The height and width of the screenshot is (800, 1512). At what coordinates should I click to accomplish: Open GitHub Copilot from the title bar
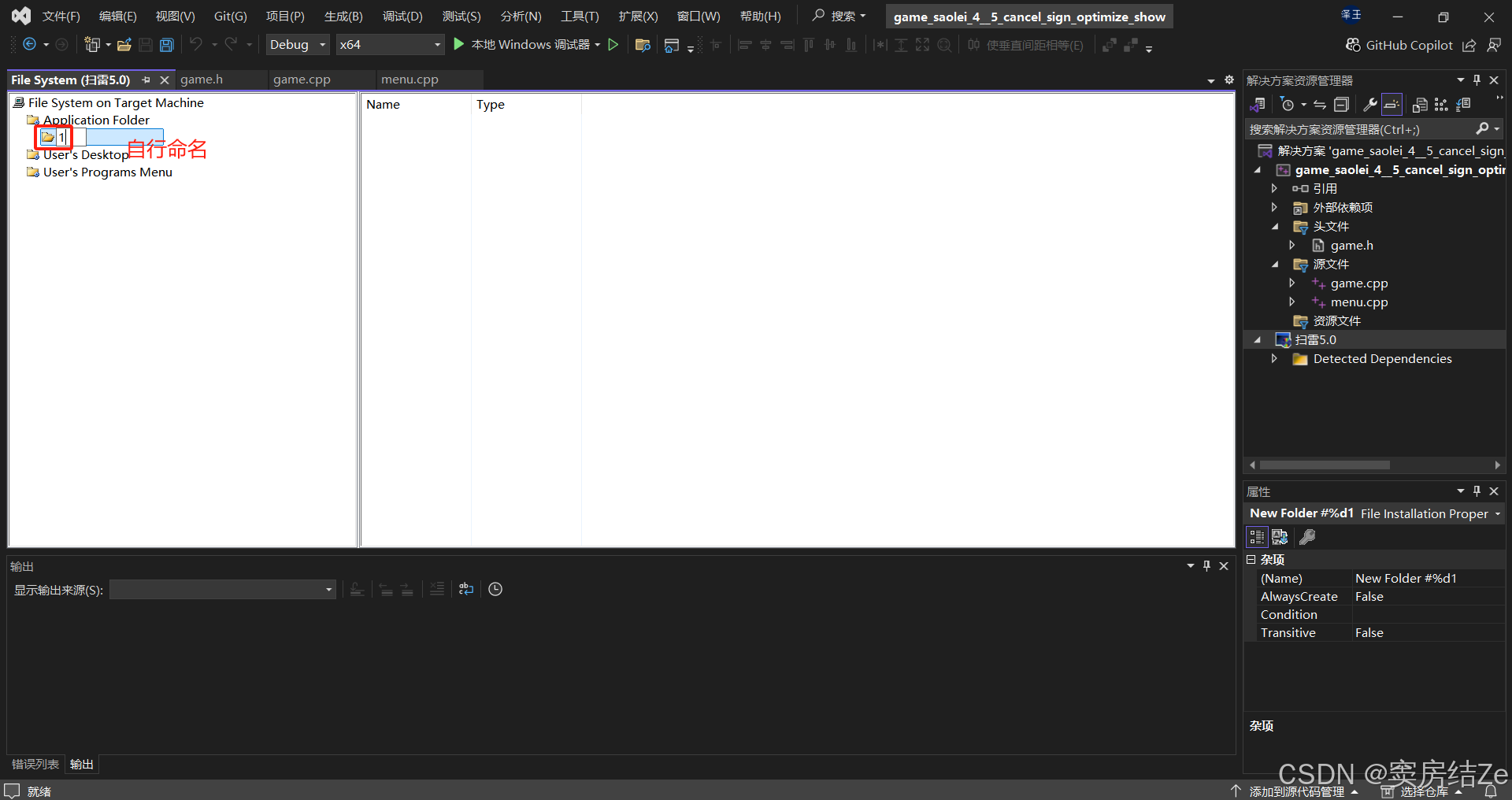click(1407, 45)
